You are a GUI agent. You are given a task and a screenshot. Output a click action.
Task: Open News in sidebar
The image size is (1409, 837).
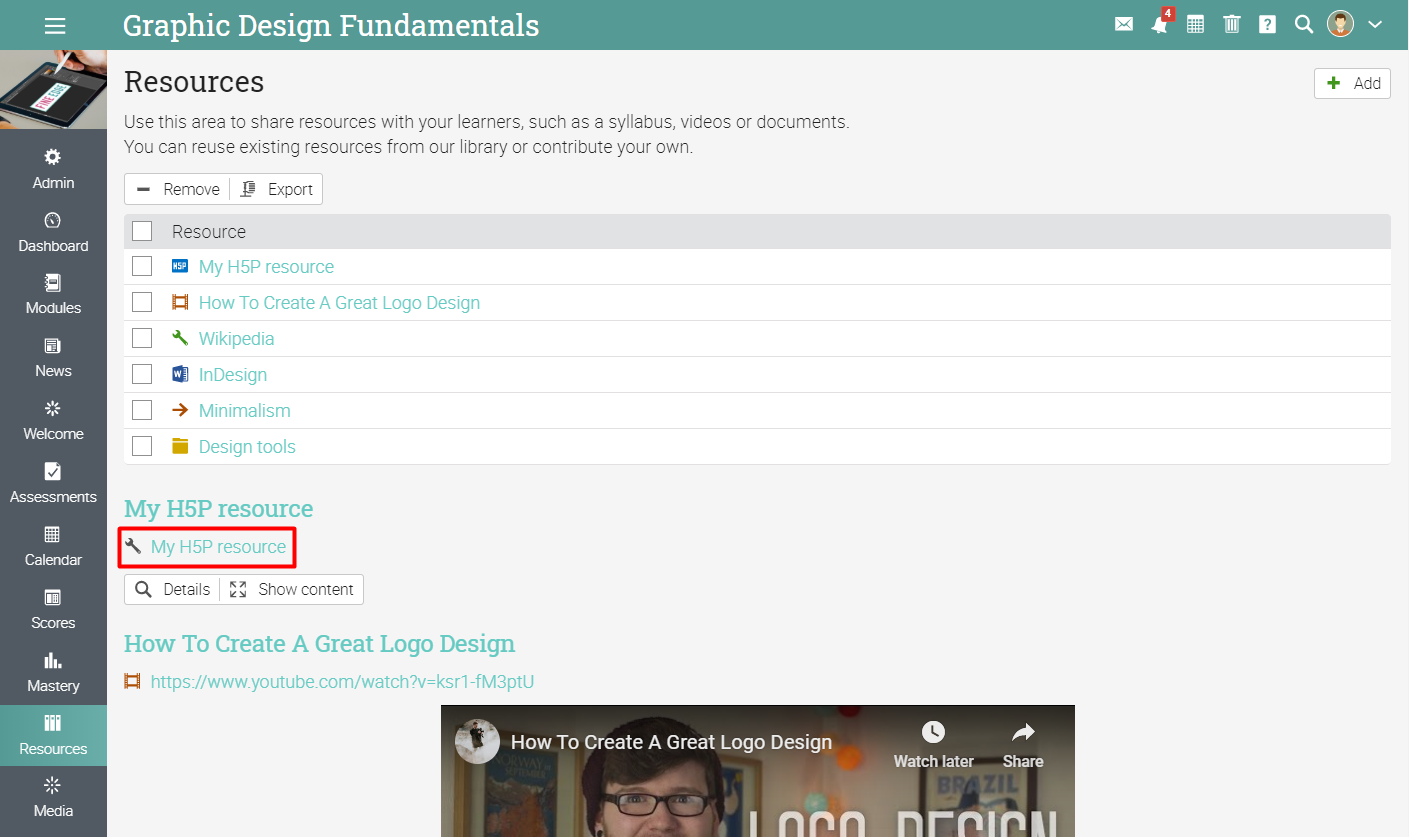53,357
